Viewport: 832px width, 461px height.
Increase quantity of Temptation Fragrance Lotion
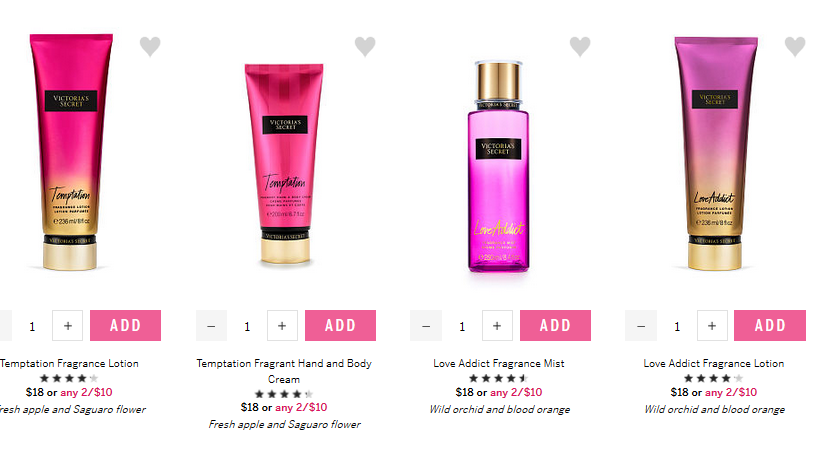click(67, 326)
